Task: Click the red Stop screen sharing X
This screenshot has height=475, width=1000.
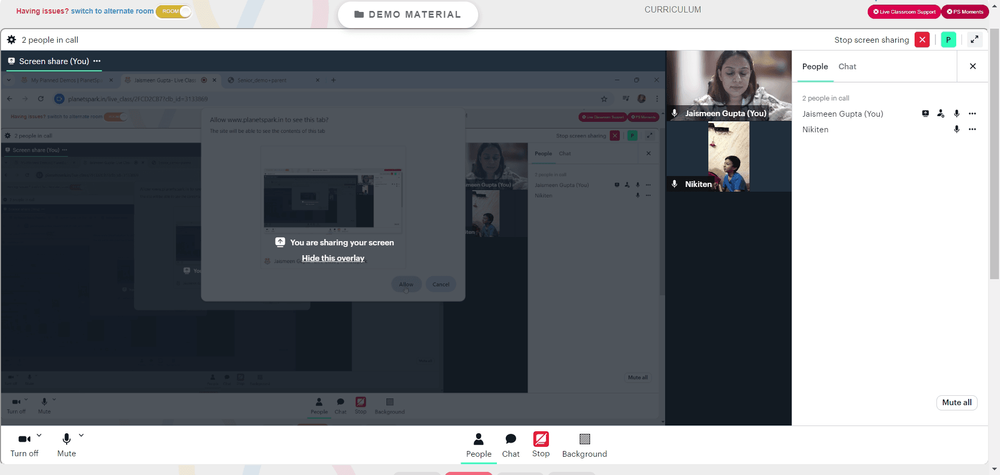Action: pyautogui.click(x=922, y=40)
